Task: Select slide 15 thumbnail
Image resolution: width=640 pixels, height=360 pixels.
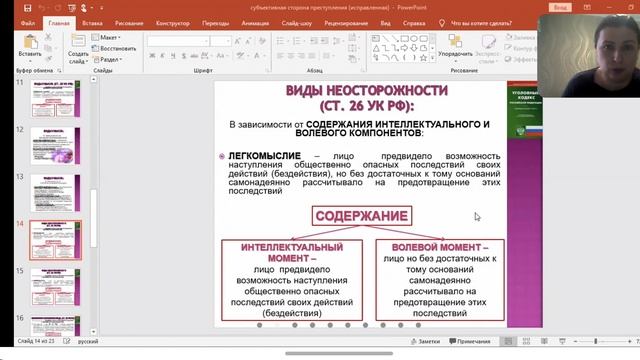Action: pos(56,287)
